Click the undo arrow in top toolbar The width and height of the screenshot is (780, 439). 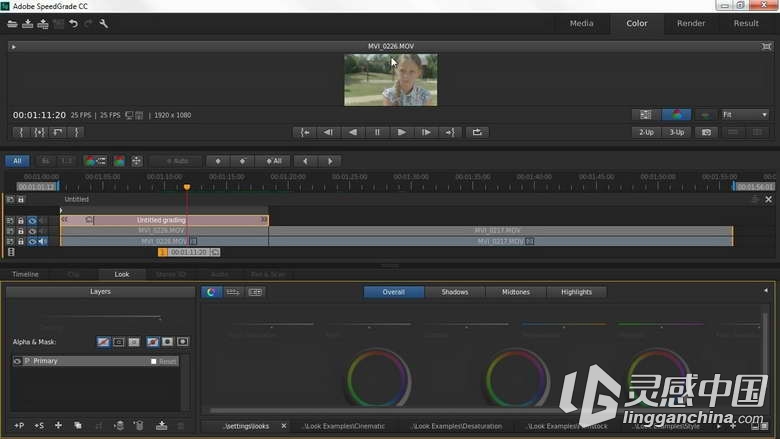click(74, 23)
